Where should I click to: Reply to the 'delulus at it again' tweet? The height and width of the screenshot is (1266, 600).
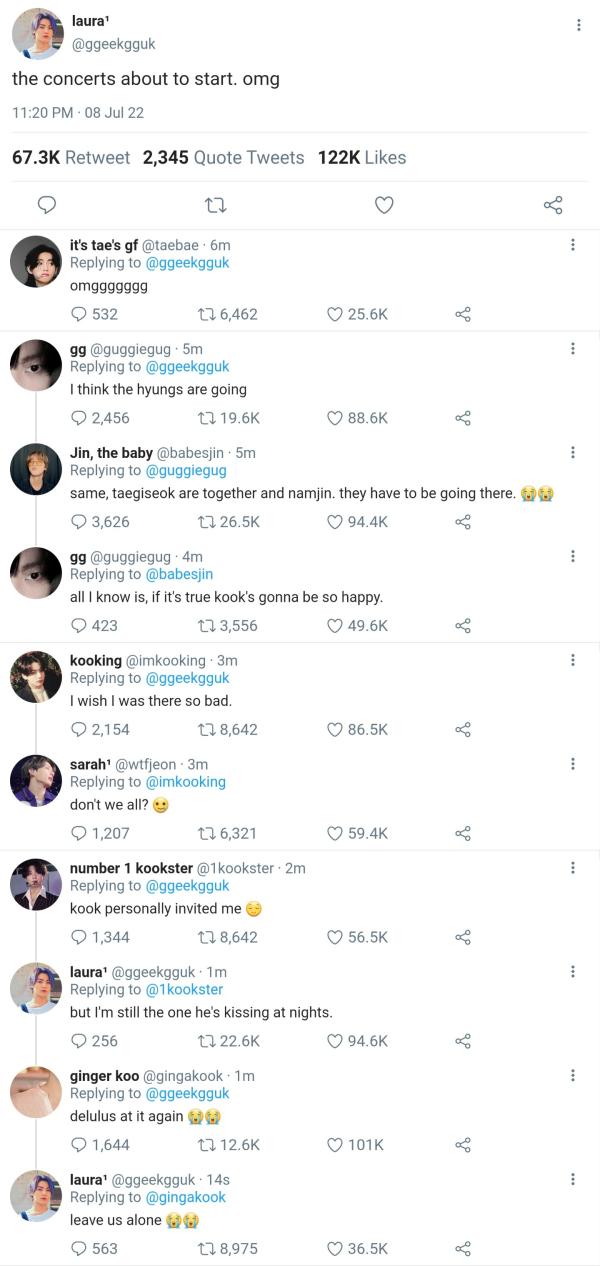point(80,1145)
